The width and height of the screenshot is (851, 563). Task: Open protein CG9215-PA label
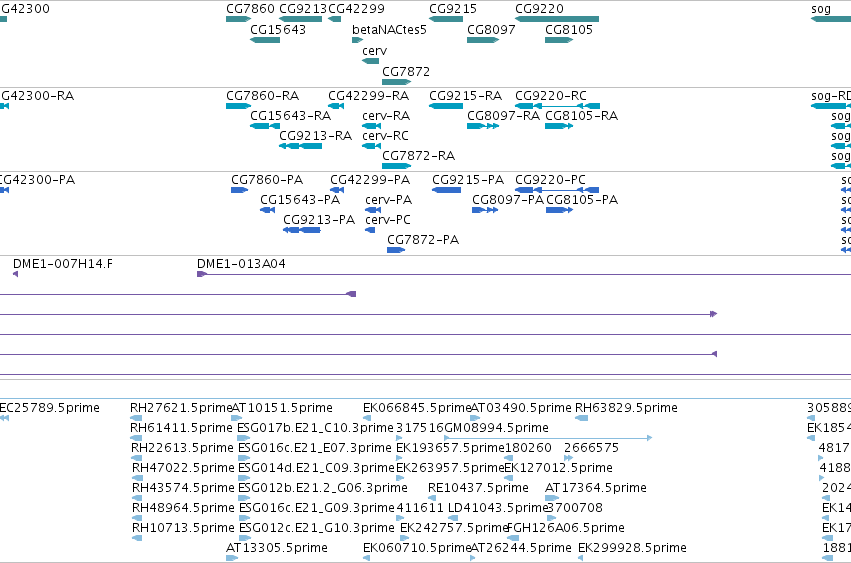pos(468,180)
